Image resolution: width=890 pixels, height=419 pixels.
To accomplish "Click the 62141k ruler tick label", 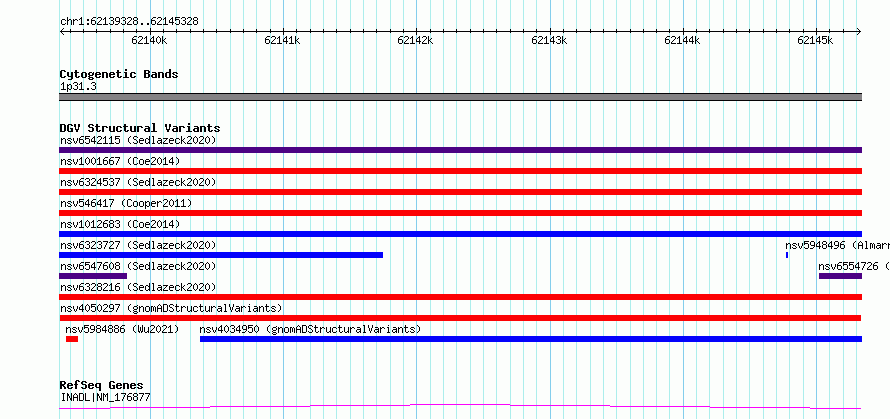I will point(282,40).
